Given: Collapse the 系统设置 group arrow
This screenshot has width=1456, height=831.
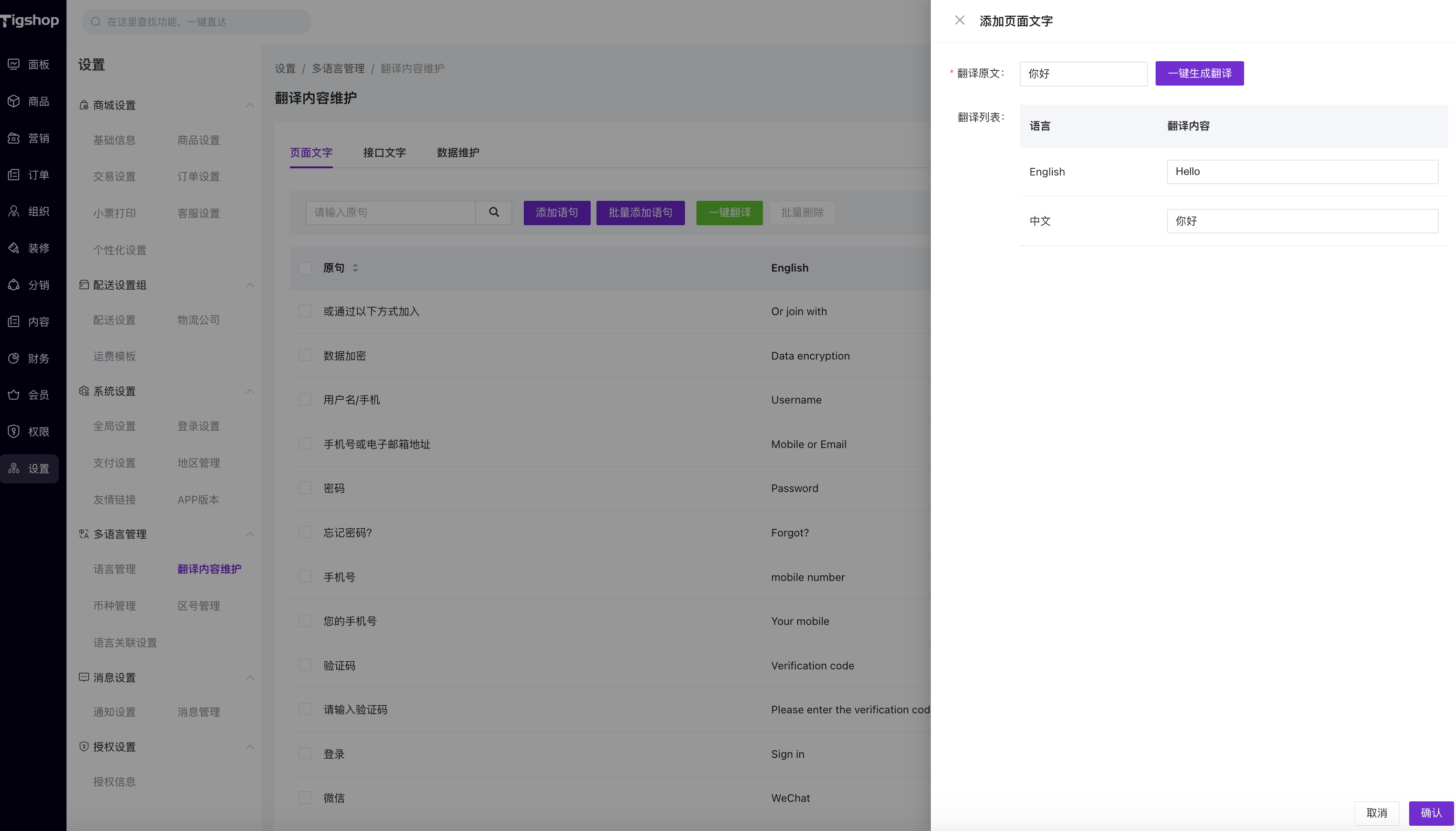Looking at the screenshot, I should [x=250, y=392].
